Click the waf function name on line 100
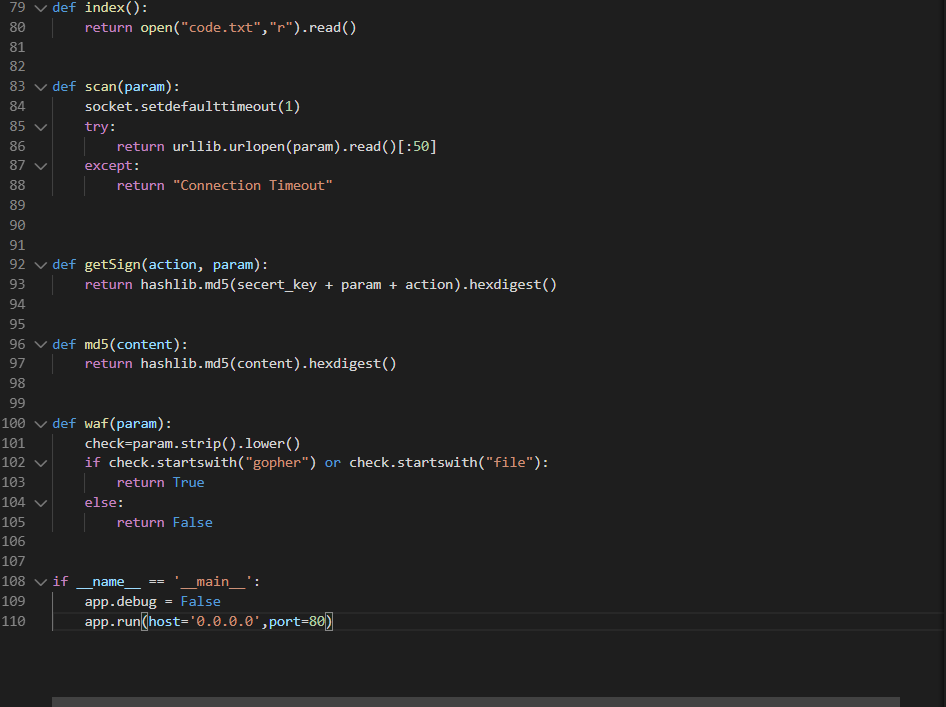 [x=97, y=423]
